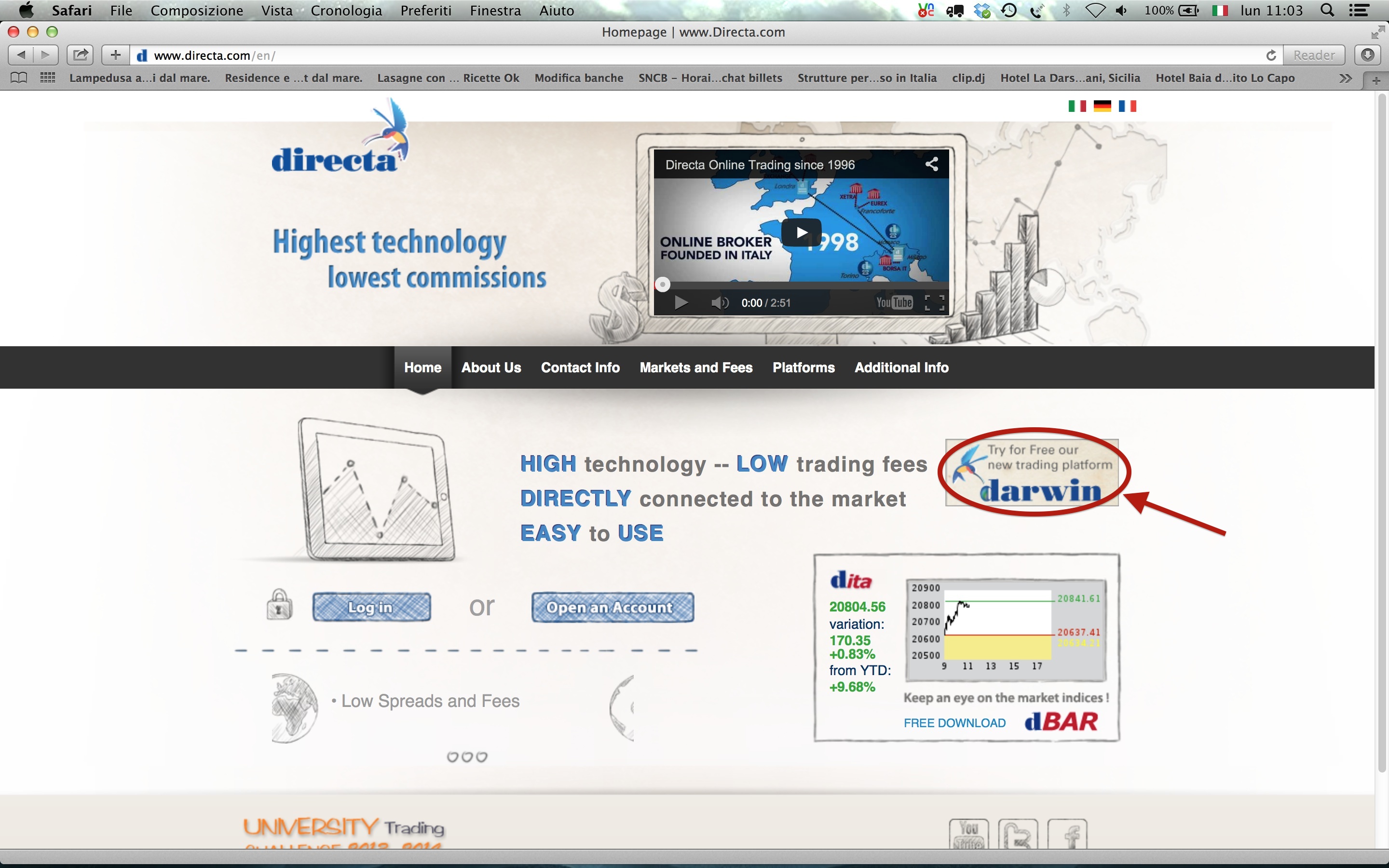Open the Apple menu
The height and width of the screenshot is (868, 1389).
pos(26,10)
